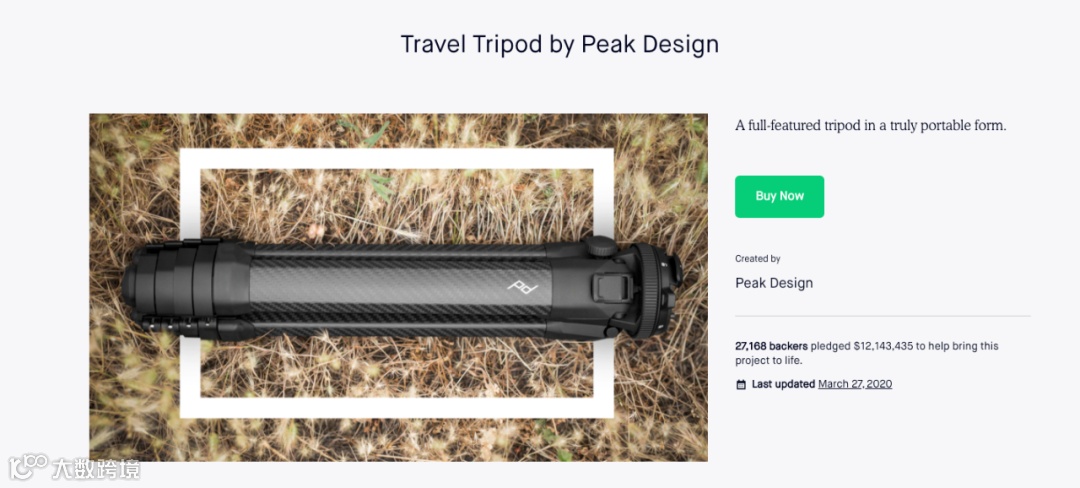
Task: Open the March 27, 2020 update link
Action: tap(855, 384)
